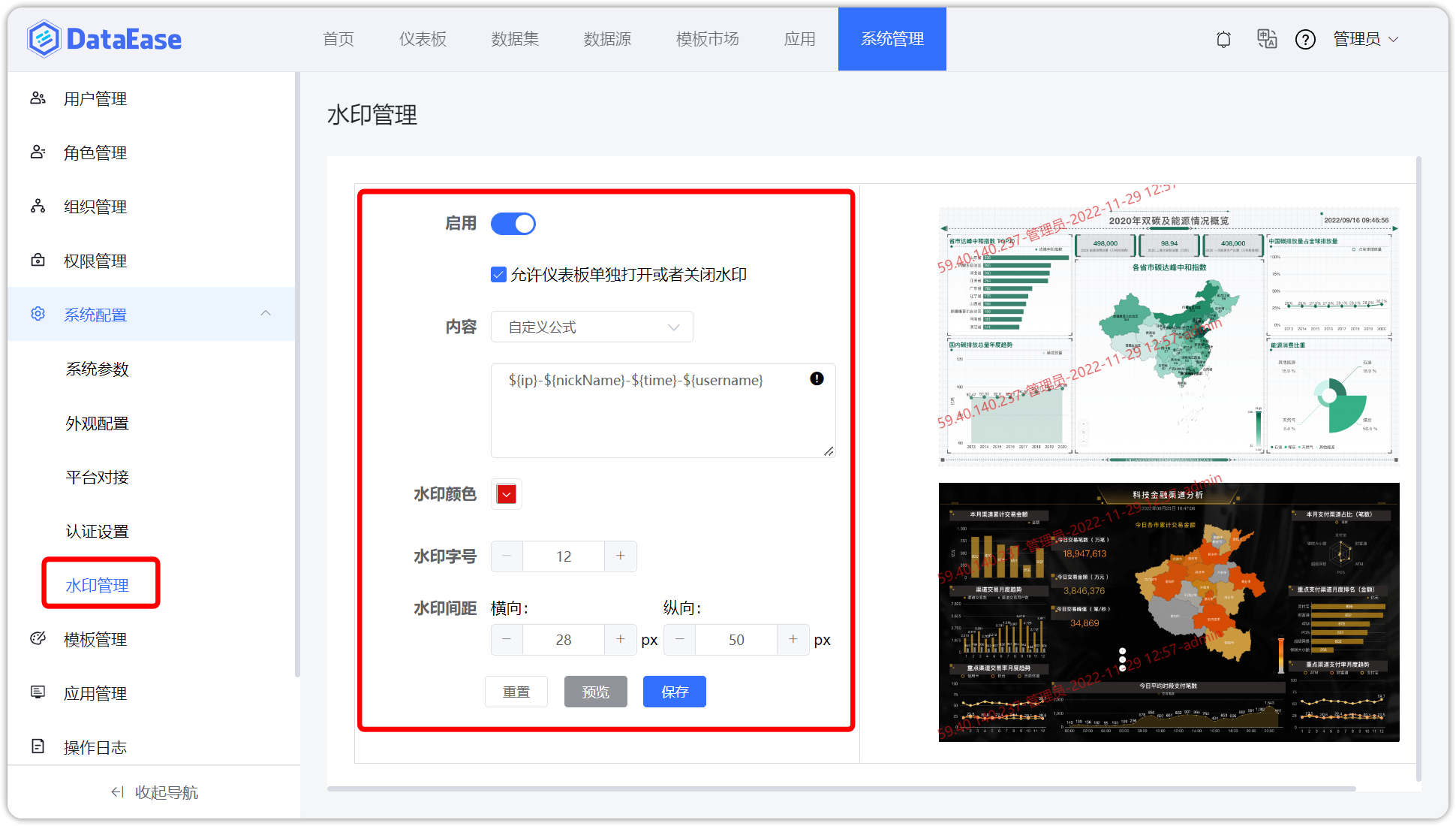The image size is (1456, 826).
Task: Click the notification bell icon
Action: (x=1223, y=39)
